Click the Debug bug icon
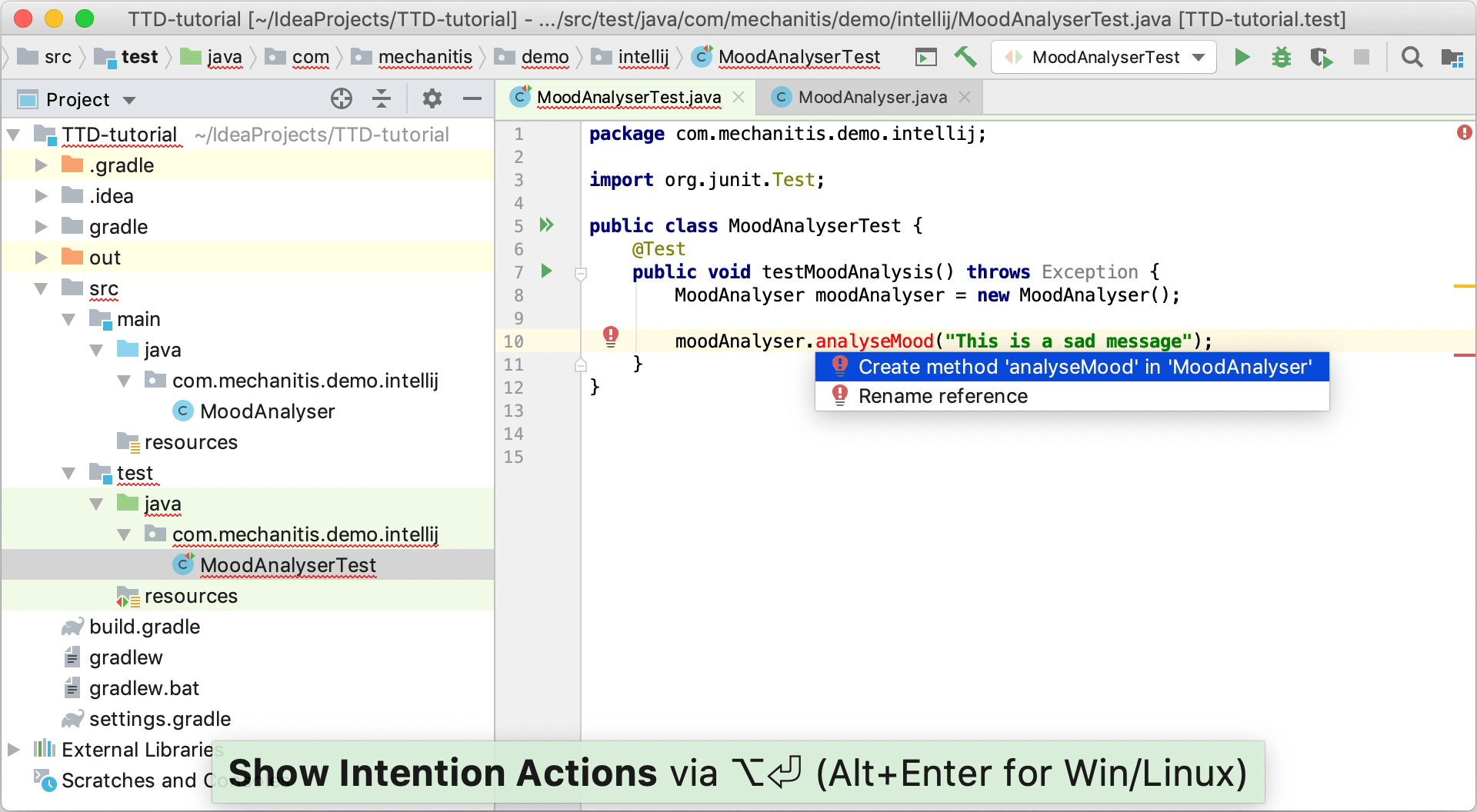1477x812 pixels. click(1281, 57)
